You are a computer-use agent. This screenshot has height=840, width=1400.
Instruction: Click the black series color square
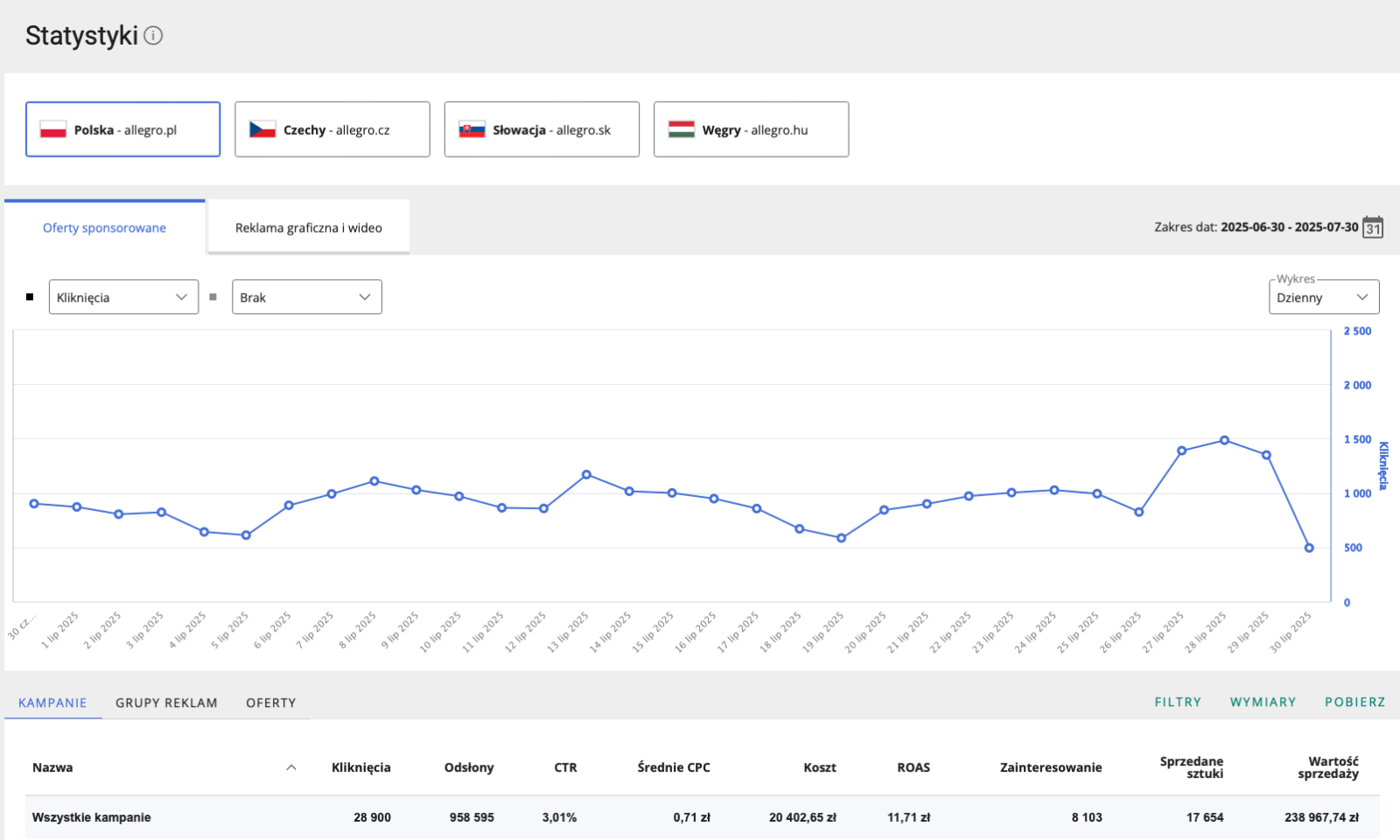(30, 297)
